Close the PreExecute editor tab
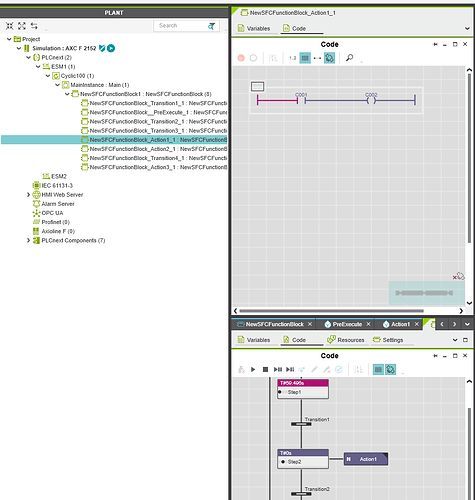The height and width of the screenshot is (500, 475). click(x=368, y=324)
